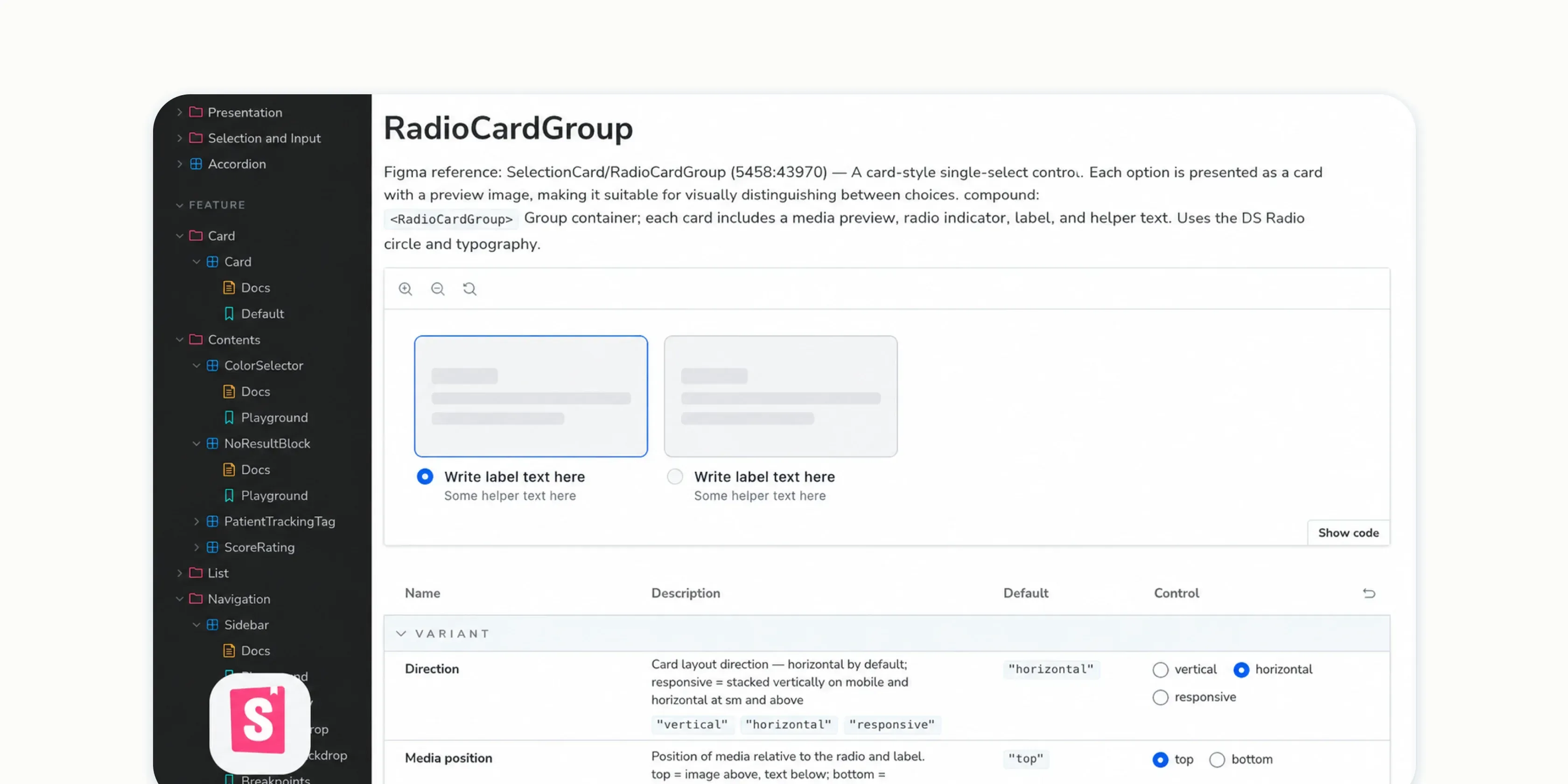Open the Default story under Card
The width and height of the screenshot is (1568, 784).
coord(262,314)
